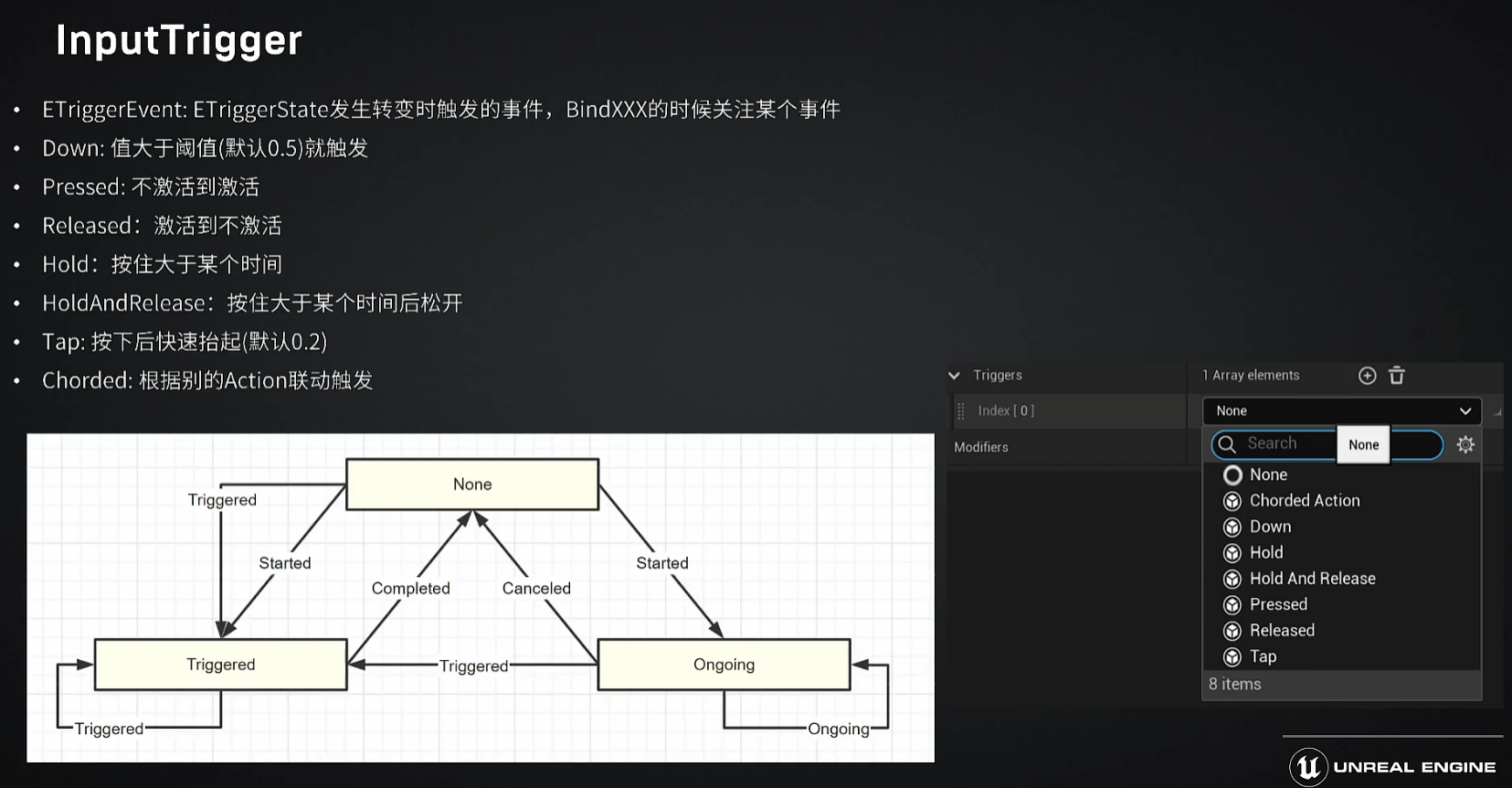Click the Chorded Action class icon
This screenshot has width=1512, height=788.
point(1232,501)
